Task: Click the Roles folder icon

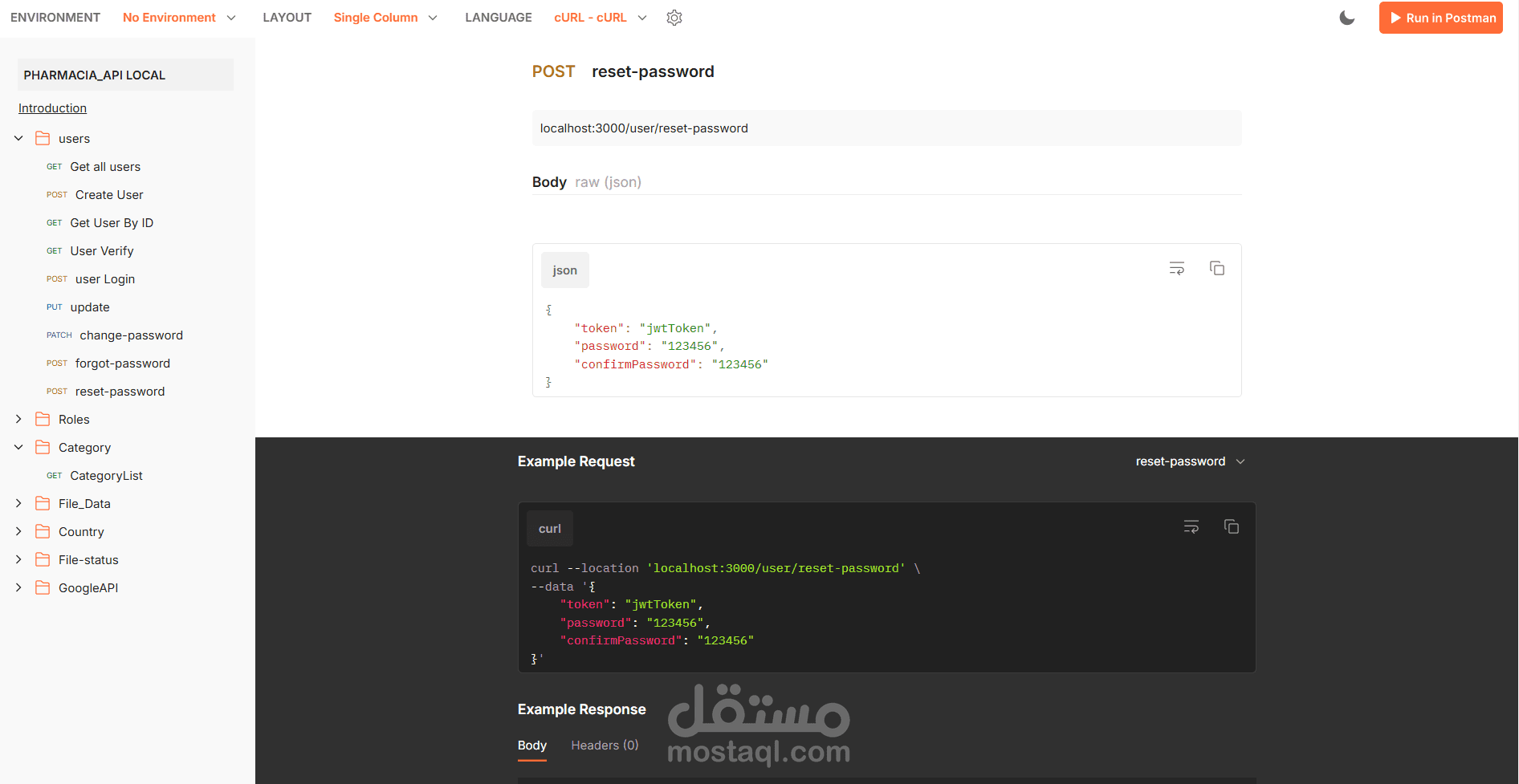Action: pos(43,419)
